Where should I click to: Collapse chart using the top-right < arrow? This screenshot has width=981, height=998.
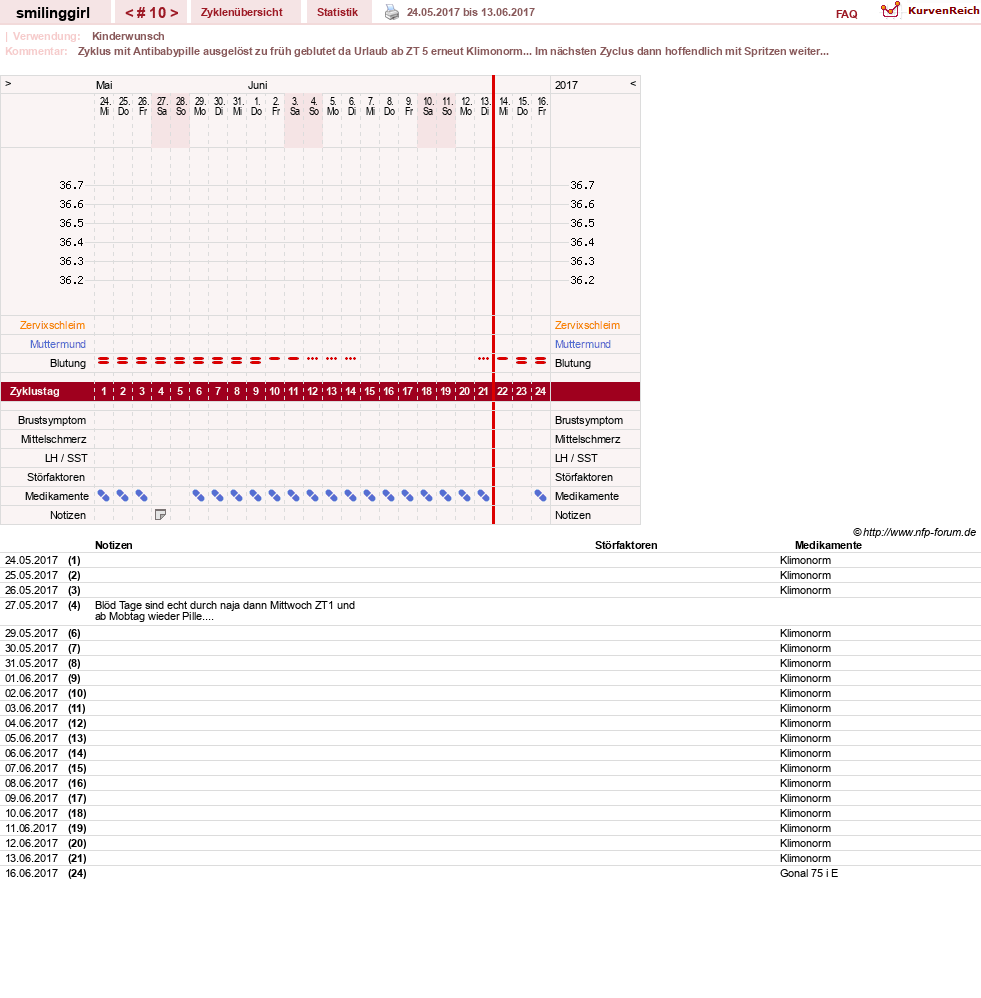point(633,84)
